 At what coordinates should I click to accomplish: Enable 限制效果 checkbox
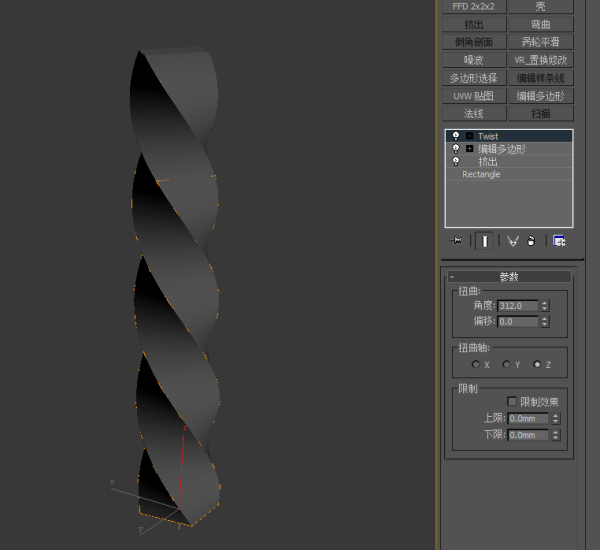click(512, 401)
